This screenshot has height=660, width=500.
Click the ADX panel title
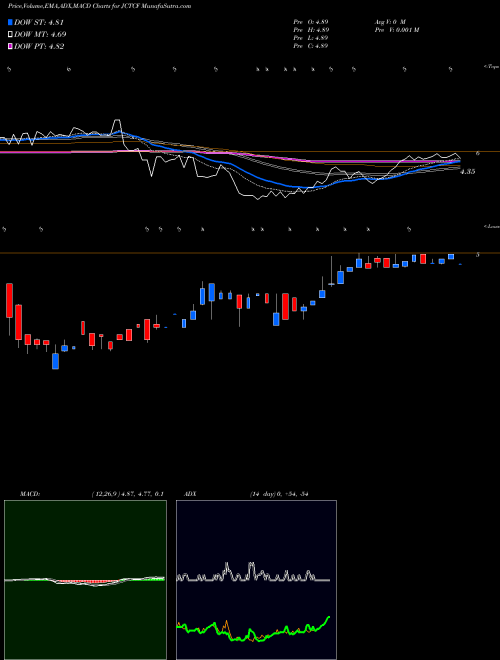coord(190,494)
